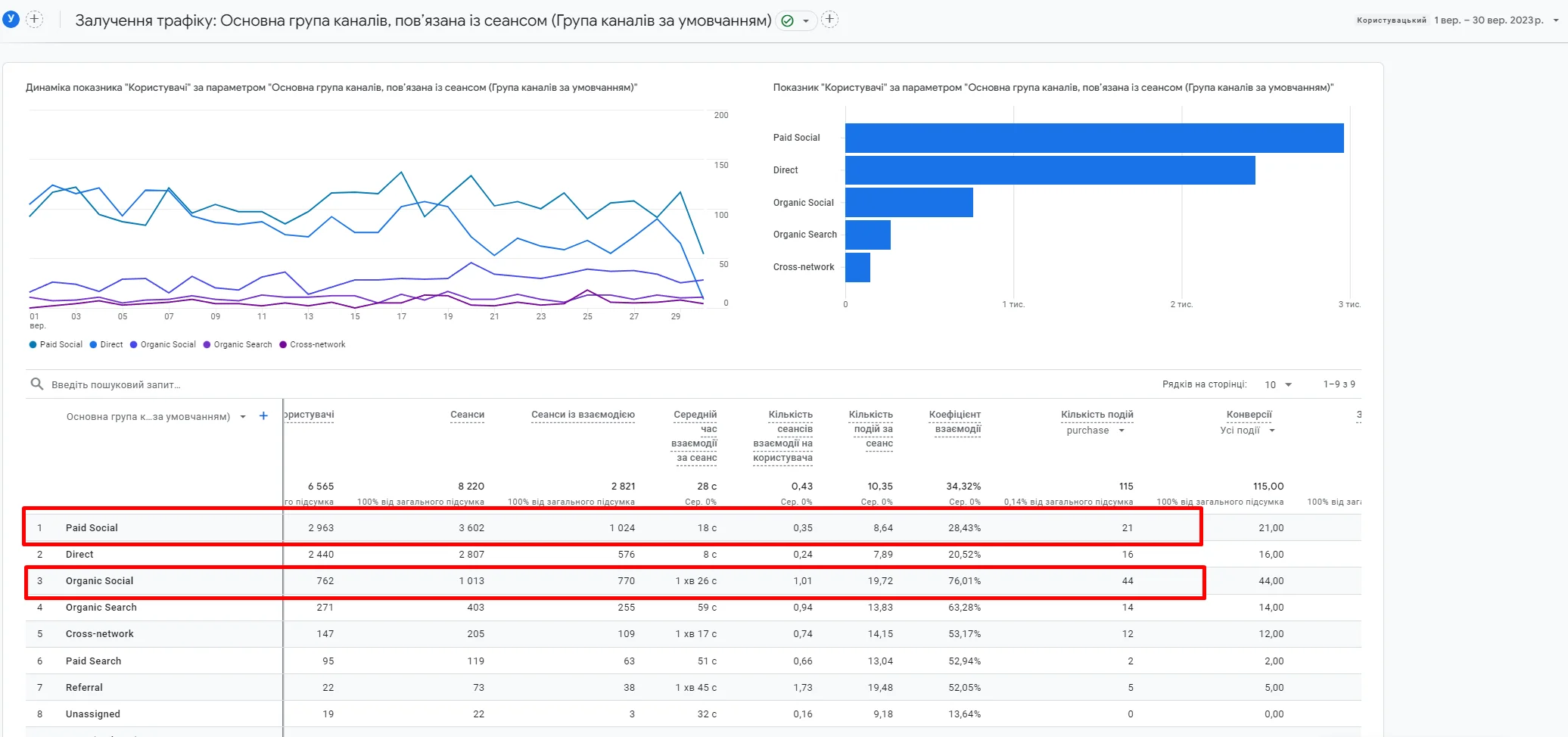Select the Organic Social table row label
Viewport: 1568px width, 737px height.
coord(99,581)
